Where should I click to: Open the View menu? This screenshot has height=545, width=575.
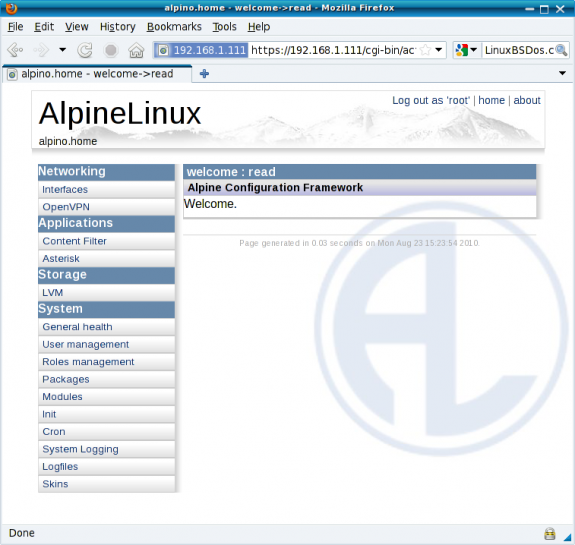(x=77, y=27)
